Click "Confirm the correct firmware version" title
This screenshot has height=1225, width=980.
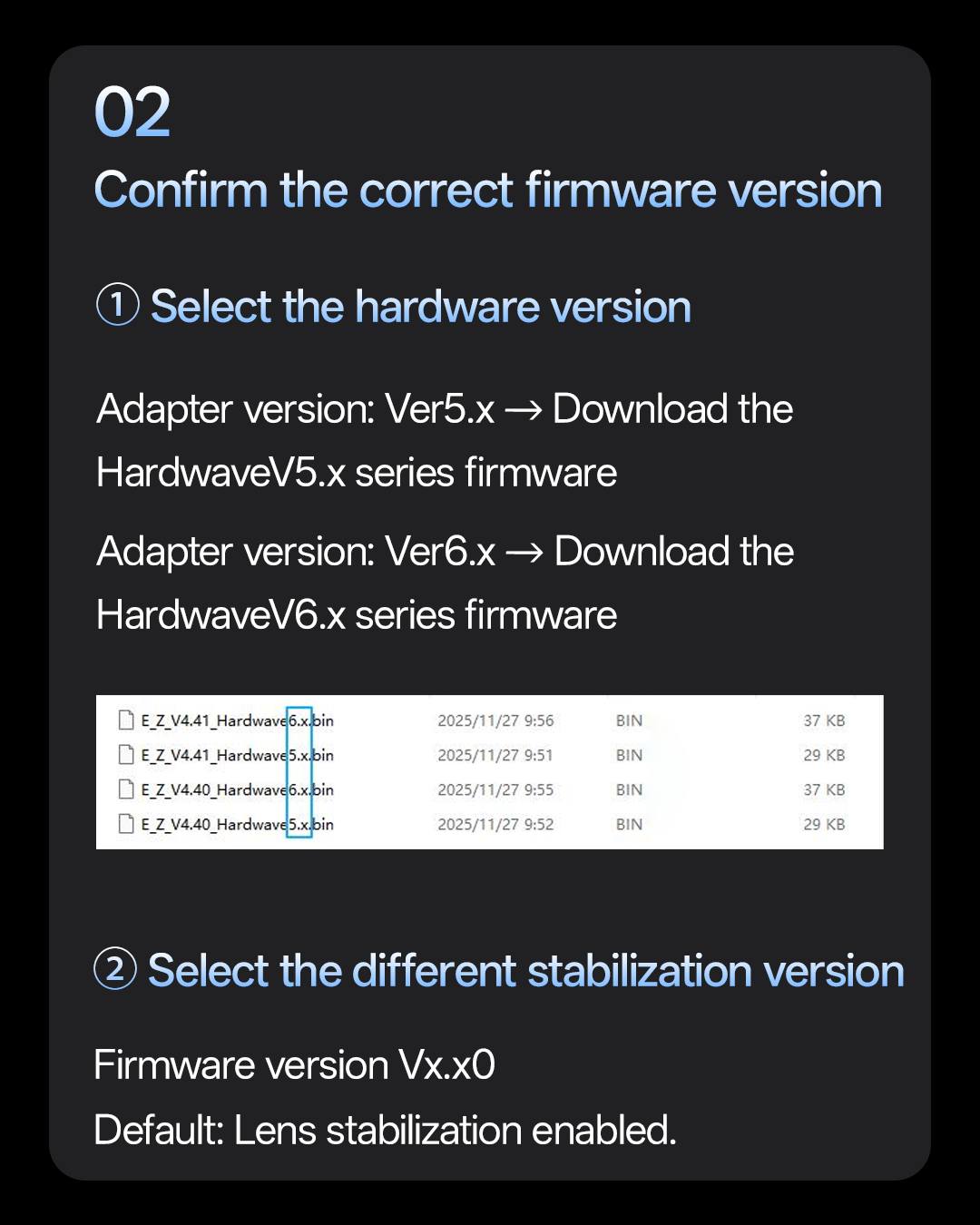488,191
